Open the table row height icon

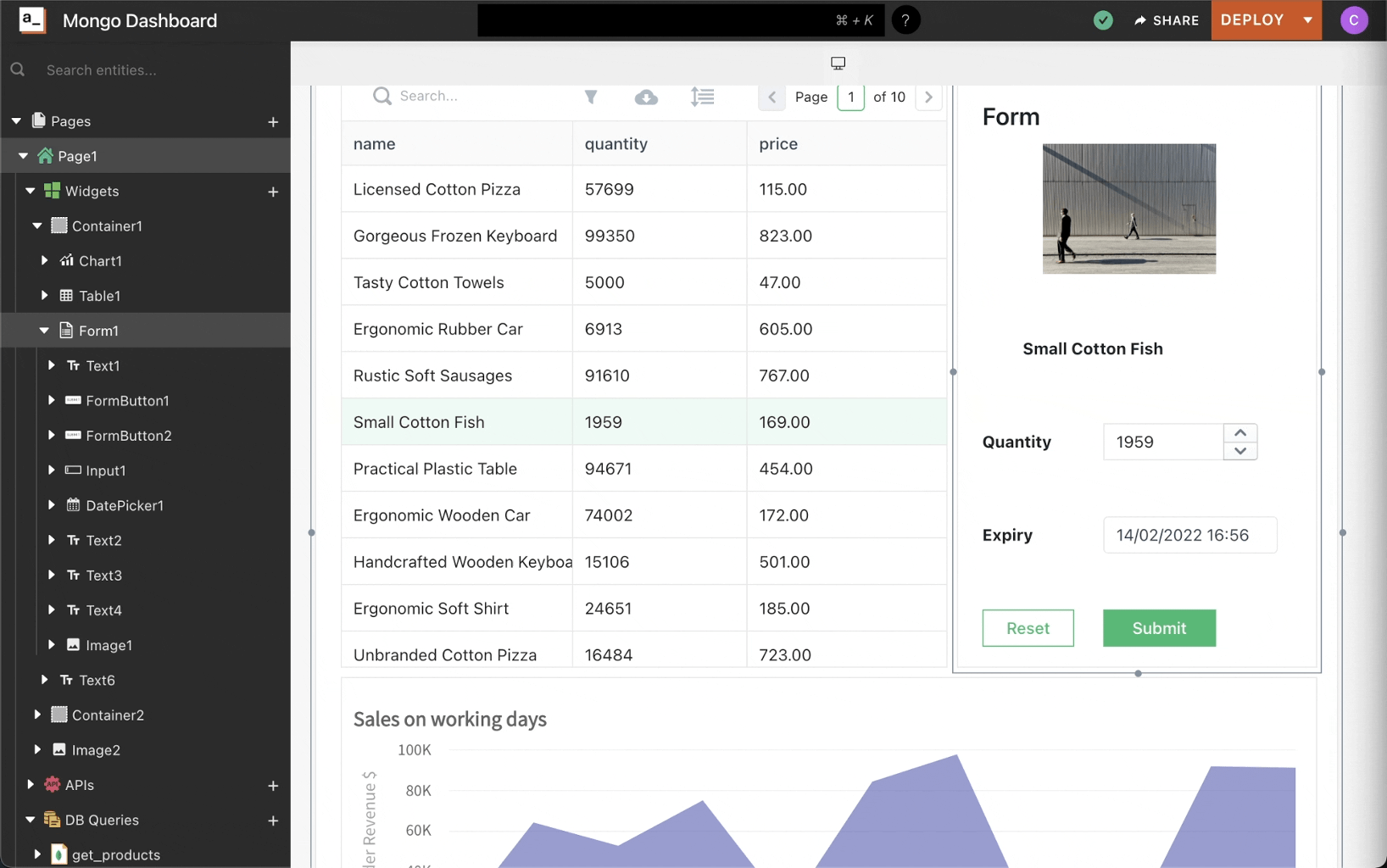point(702,97)
